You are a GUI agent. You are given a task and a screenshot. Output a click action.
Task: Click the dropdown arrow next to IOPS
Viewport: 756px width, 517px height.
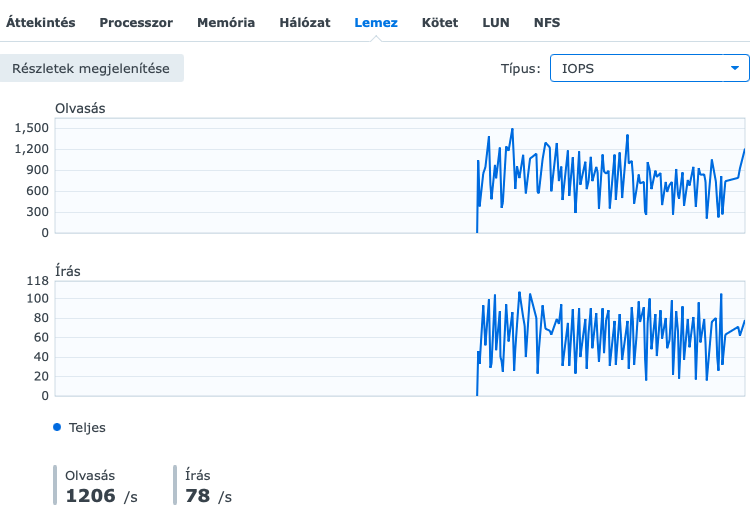735,68
